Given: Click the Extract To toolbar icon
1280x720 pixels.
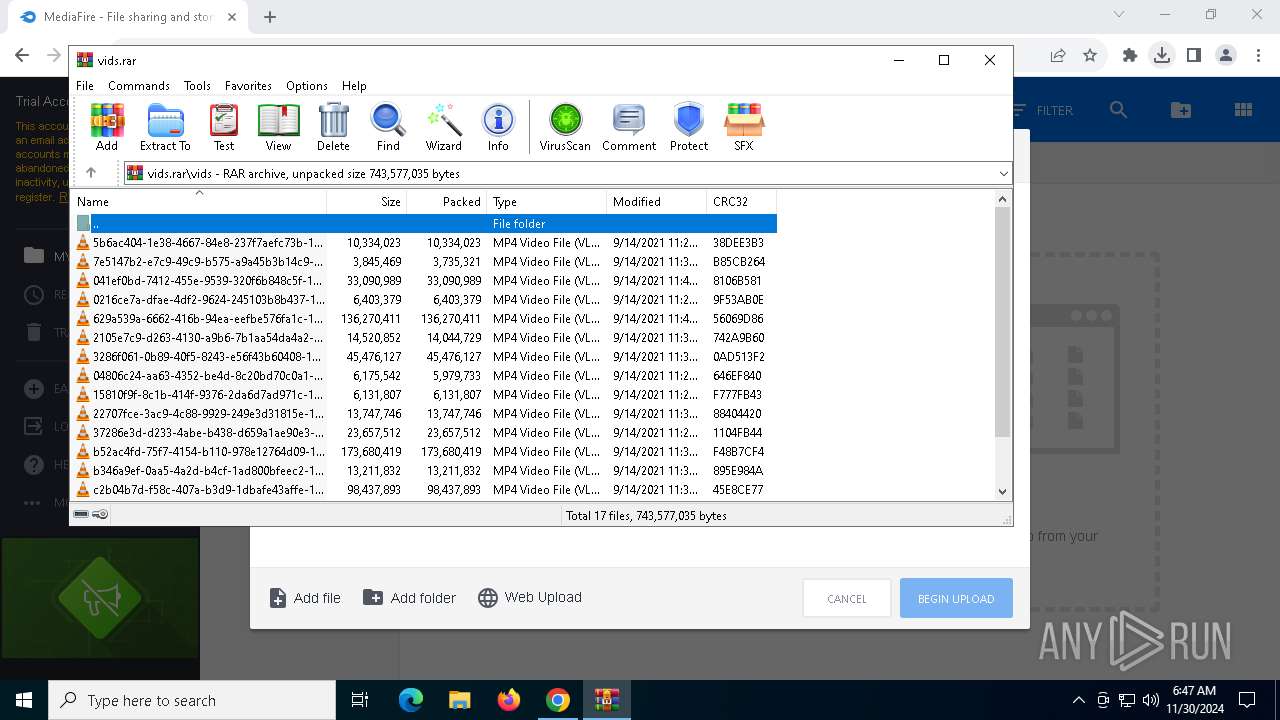Looking at the screenshot, I should pyautogui.click(x=165, y=127).
